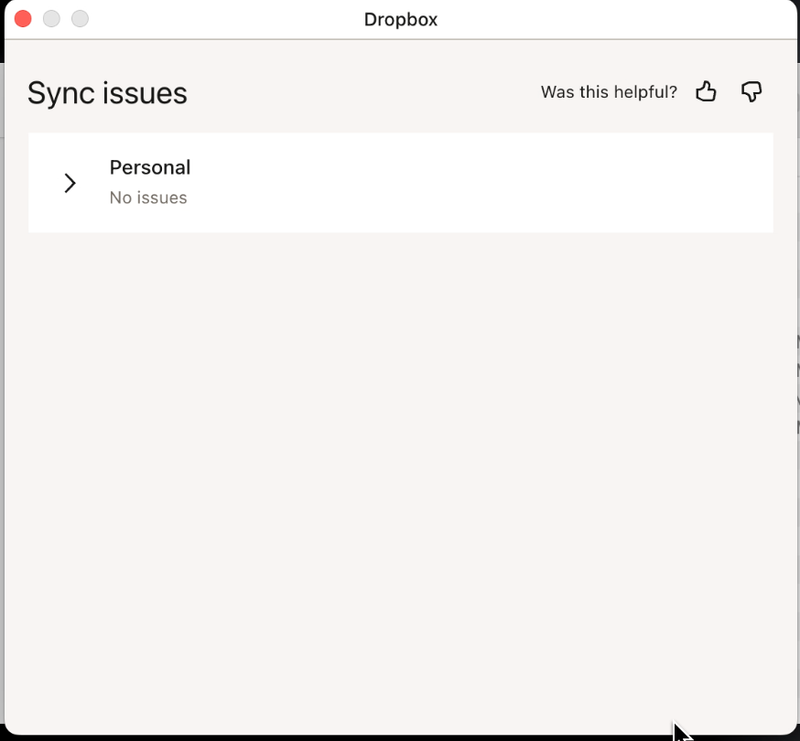Click title bar space right of Dropbox title
Image resolution: width=800 pixels, height=741 pixels.
pos(600,19)
